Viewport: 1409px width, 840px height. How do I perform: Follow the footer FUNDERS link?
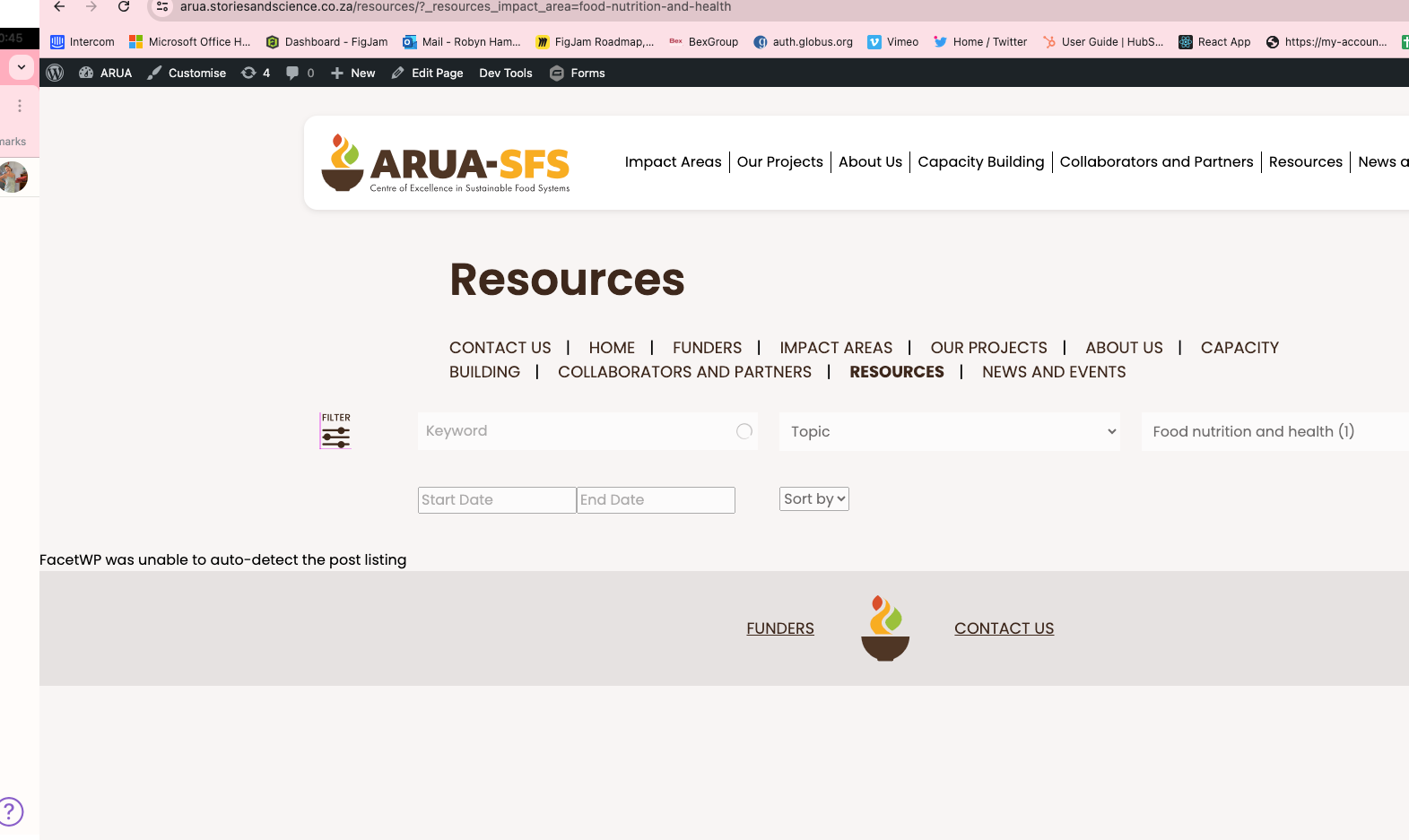point(779,628)
